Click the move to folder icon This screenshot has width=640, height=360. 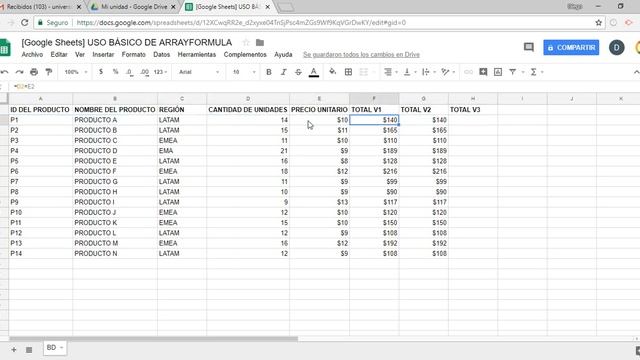point(260,42)
